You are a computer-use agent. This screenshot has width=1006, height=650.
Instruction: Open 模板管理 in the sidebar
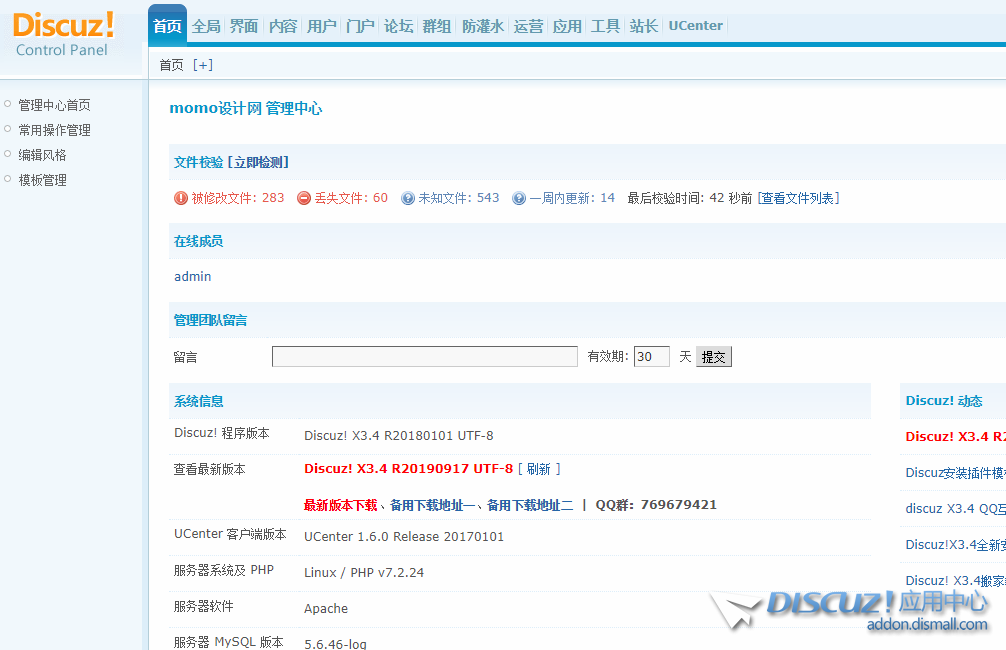click(42, 180)
